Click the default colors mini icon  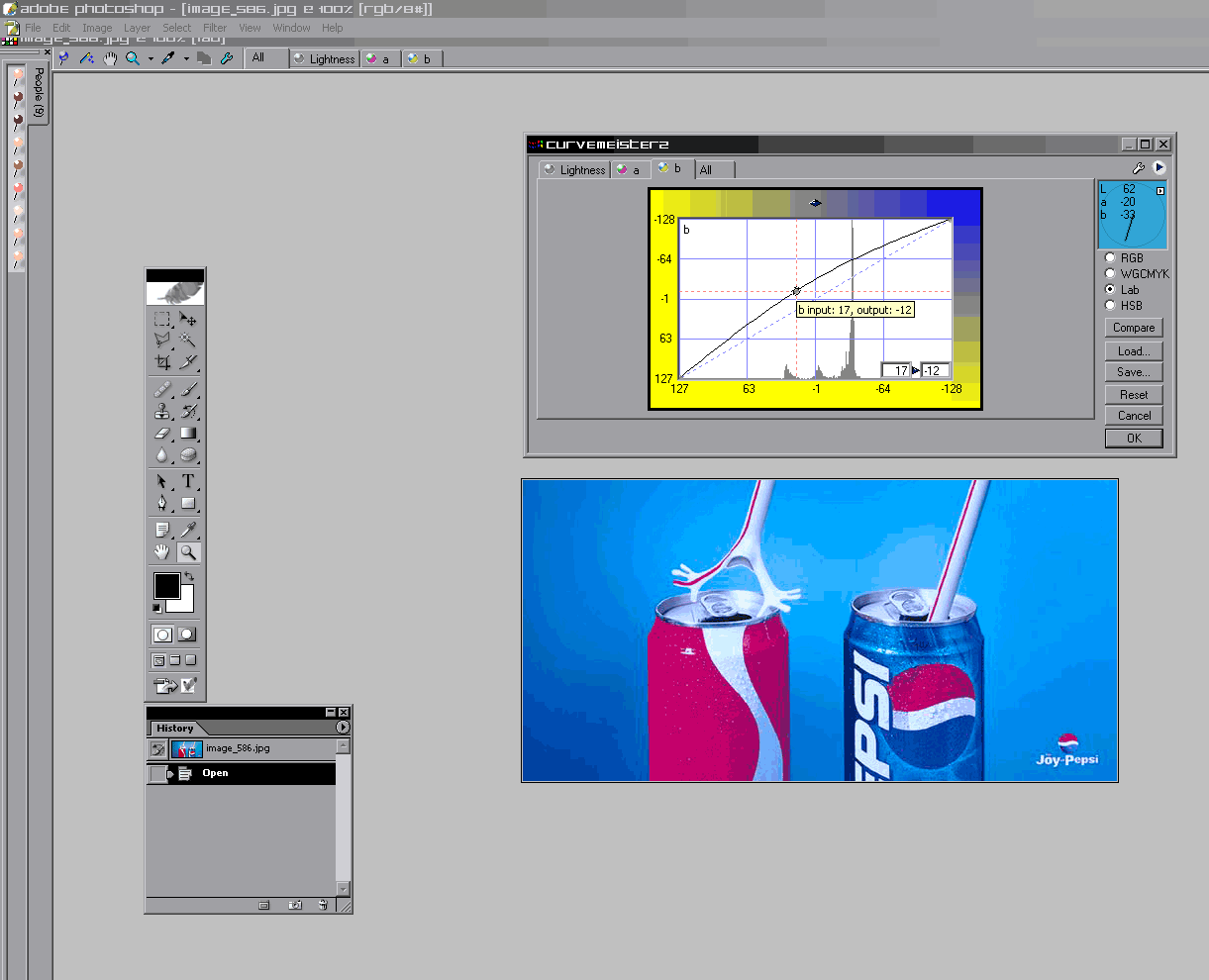(x=157, y=607)
